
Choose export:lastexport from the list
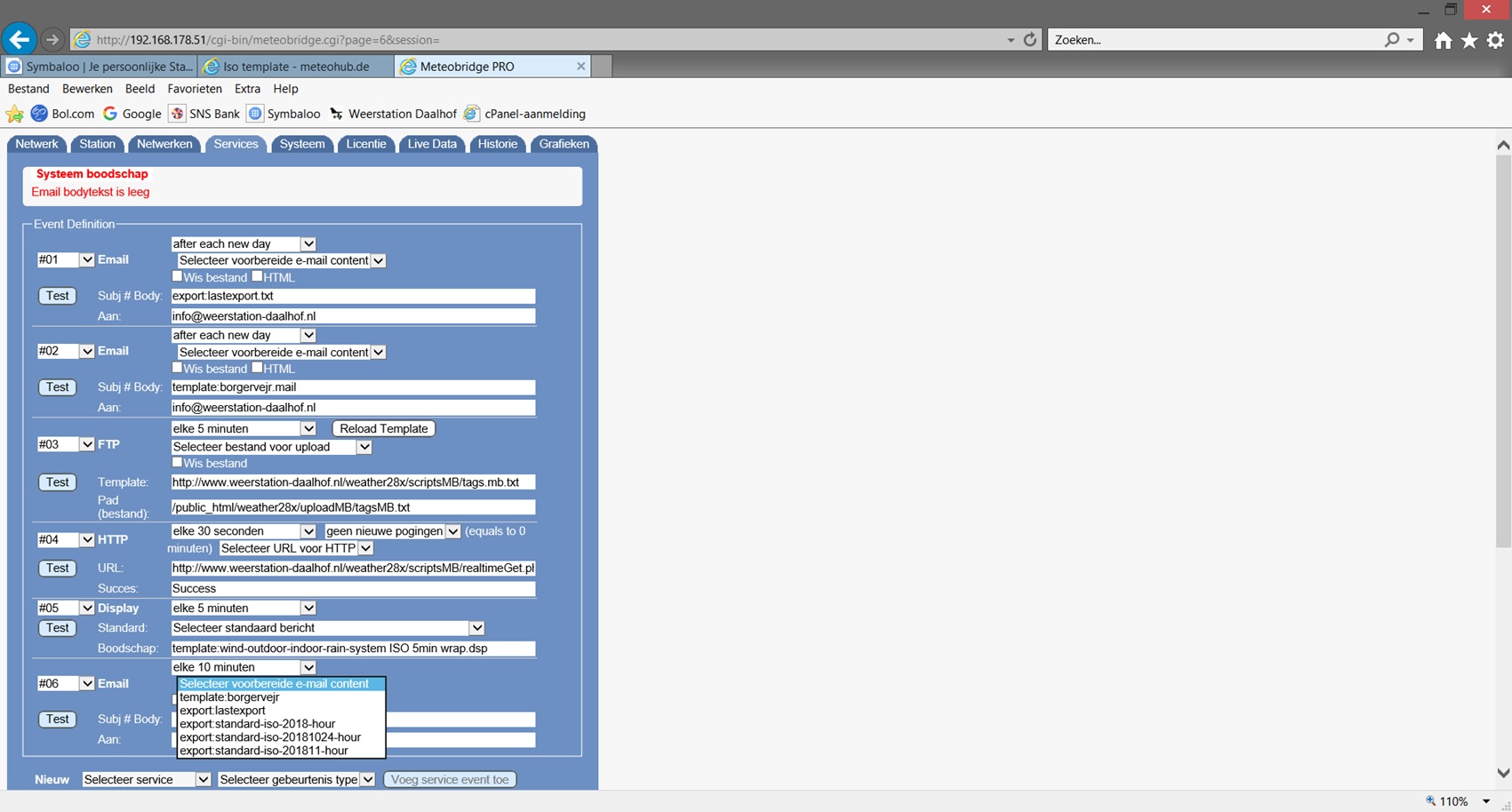[281, 711]
